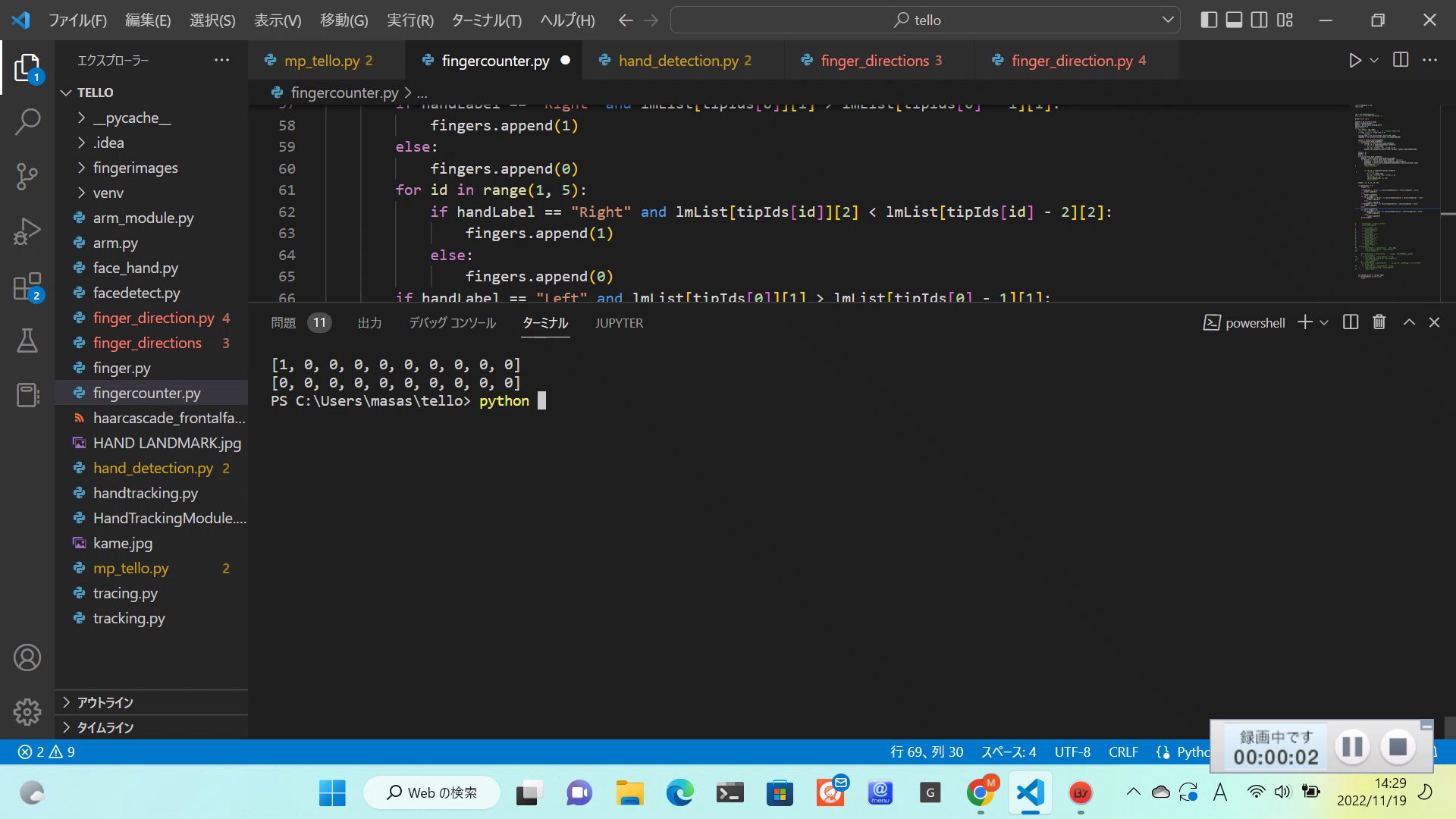Switch to the mp_tello.py editor tab
The height and width of the screenshot is (819, 1456).
coord(328,61)
